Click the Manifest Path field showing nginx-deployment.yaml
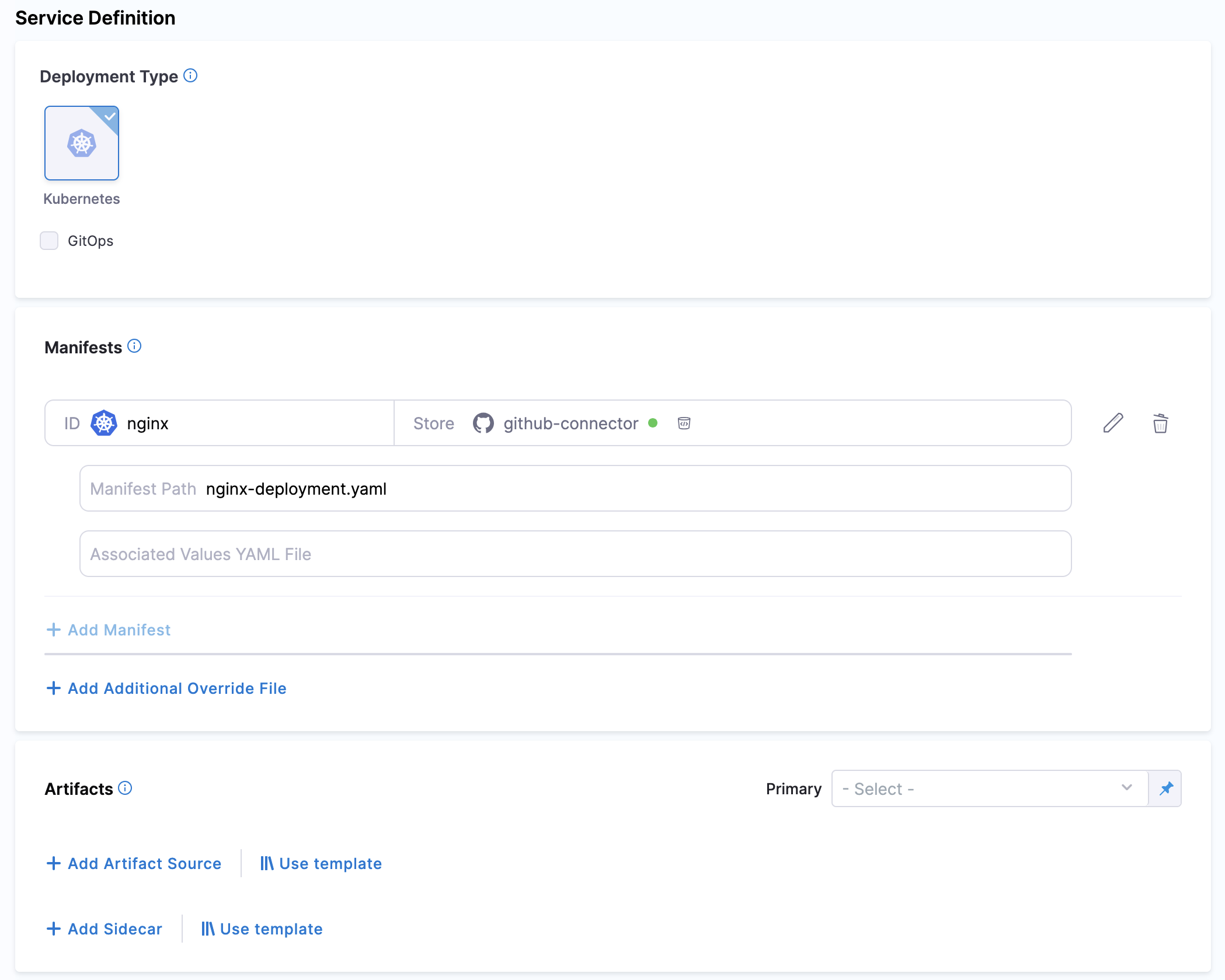 point(575,488)
